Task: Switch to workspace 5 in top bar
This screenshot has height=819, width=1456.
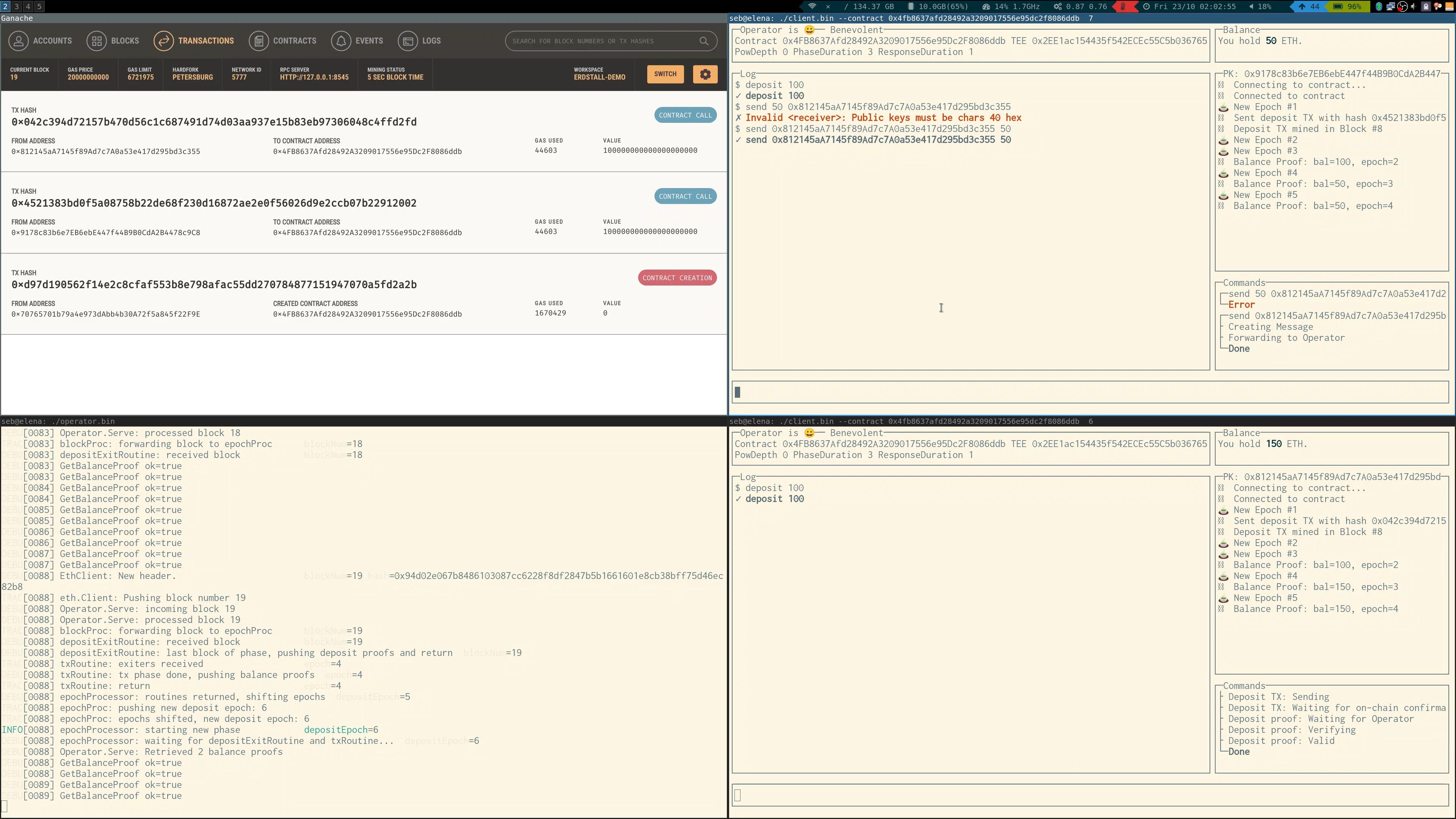Action: [39, 6]
